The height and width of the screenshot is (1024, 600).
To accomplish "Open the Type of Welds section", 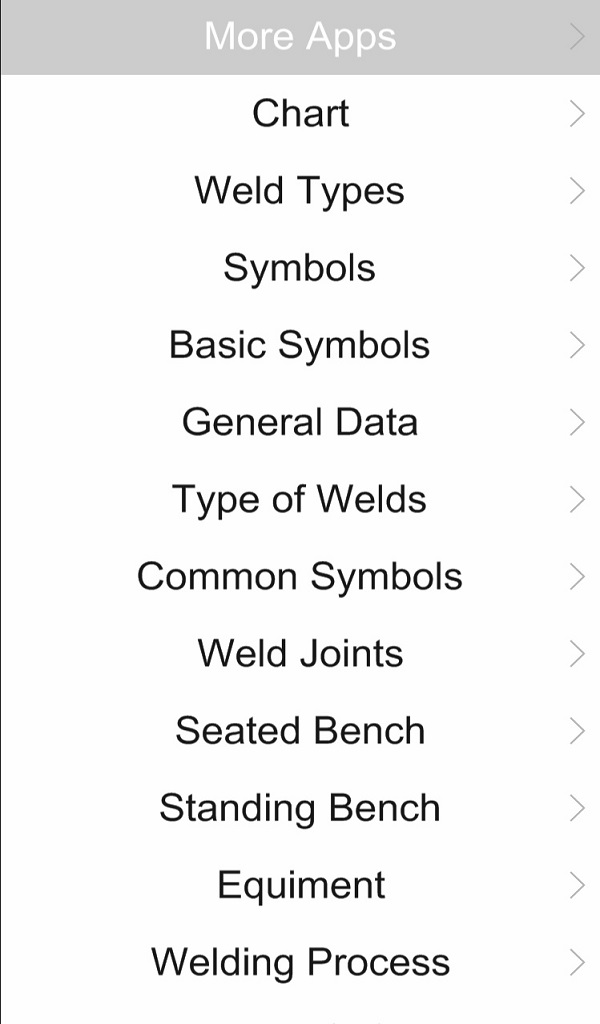I will [300, 499].
